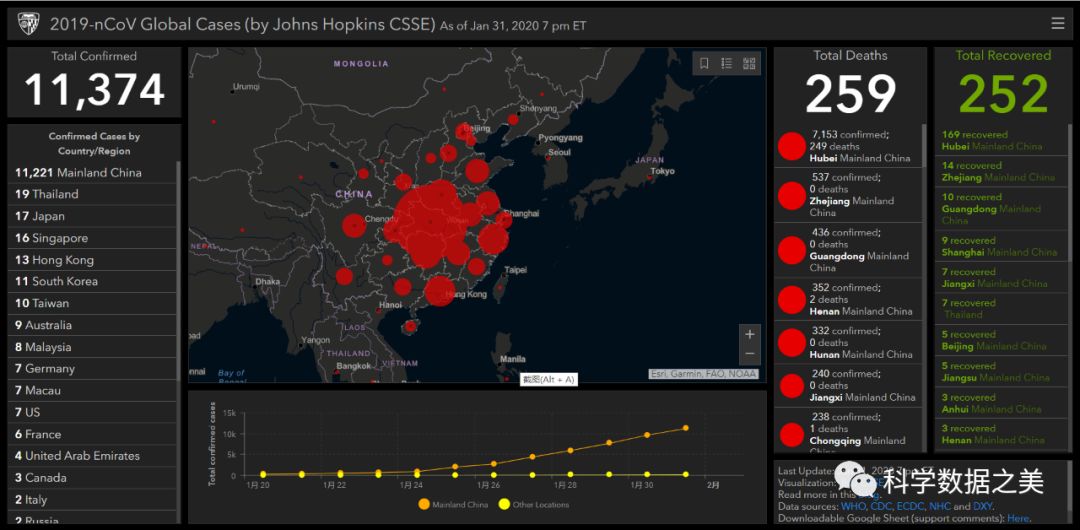
Task: Show the map legend list
Action: 727,64
